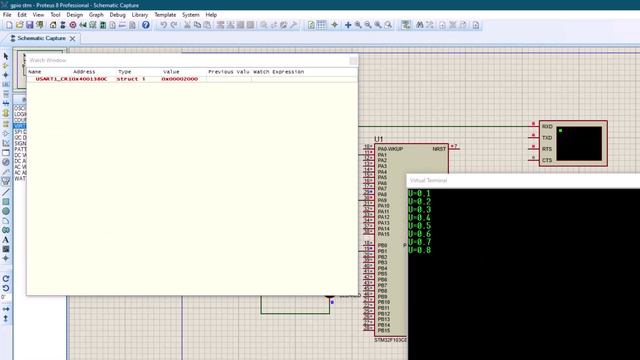Screen dimensions: 640x360
Task: Close the Watch Window
Action: [x=353, y=60]
